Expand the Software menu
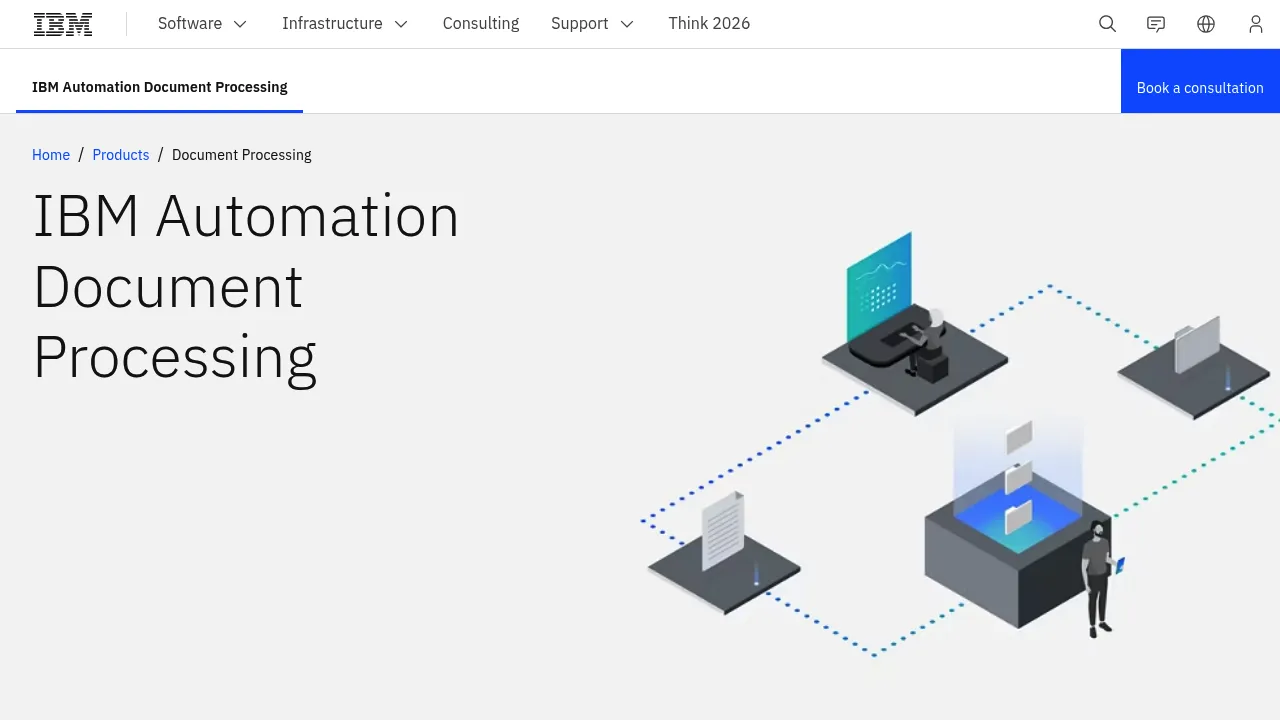Viewport: 1280px width, 720px height. (x=202, y=24)
